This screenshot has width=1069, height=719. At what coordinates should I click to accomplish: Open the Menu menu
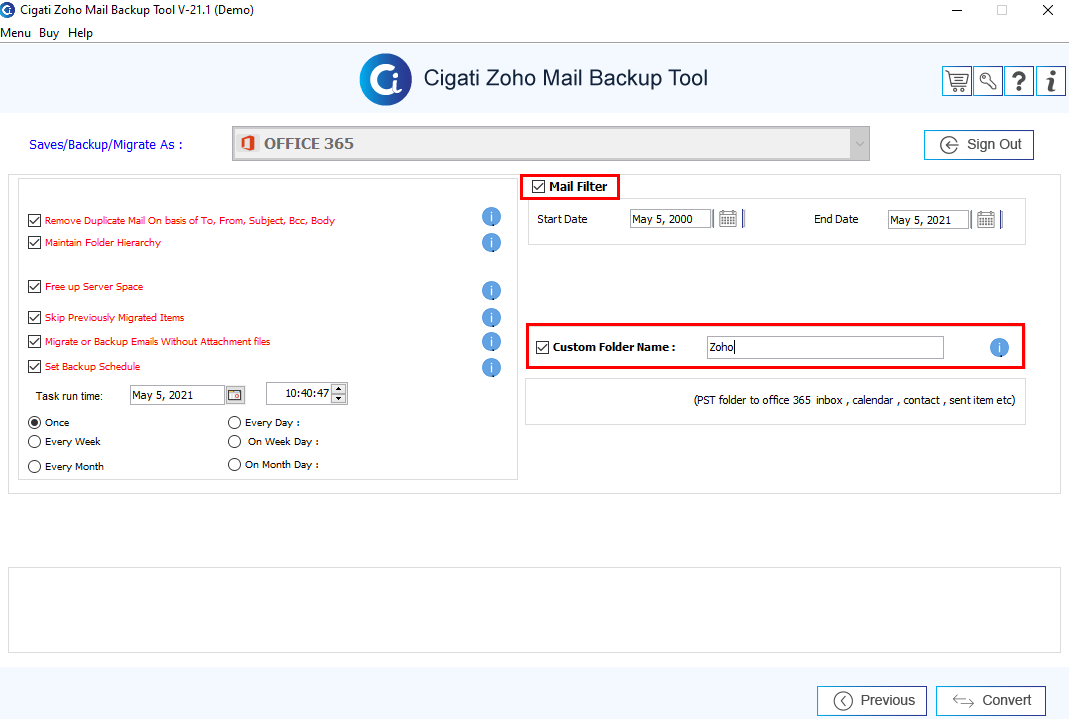tap(16, 33)
